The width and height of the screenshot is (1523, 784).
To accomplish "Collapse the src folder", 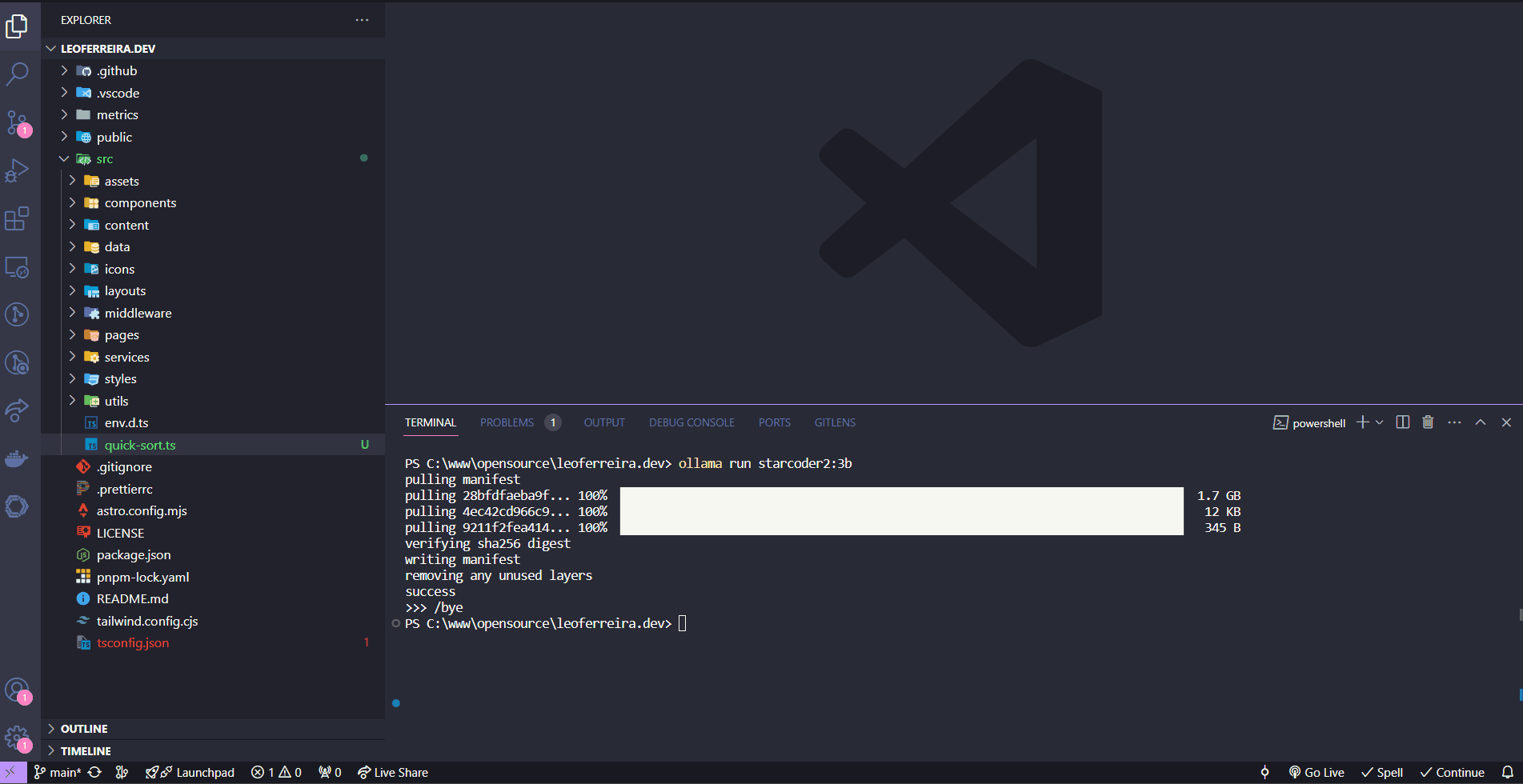I will 213,159.
